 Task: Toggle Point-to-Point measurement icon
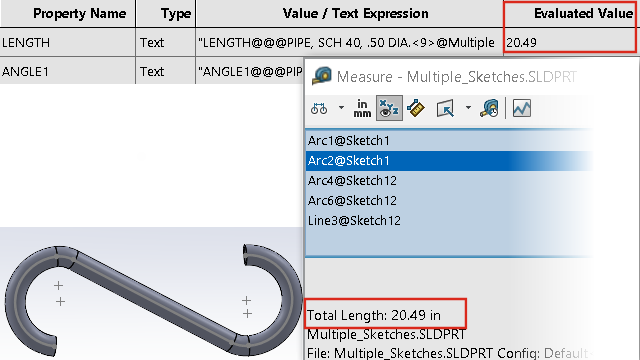pos(416,108)
